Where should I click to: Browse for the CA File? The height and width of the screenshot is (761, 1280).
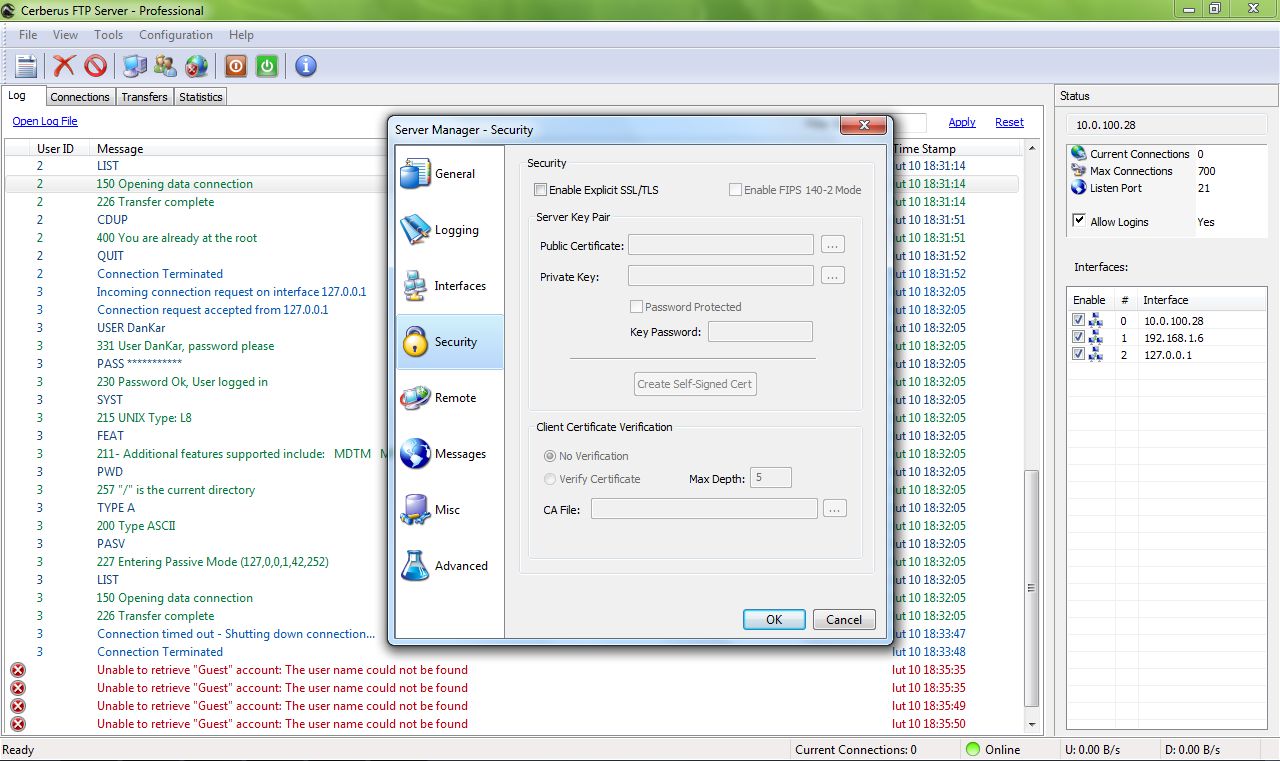835,509
